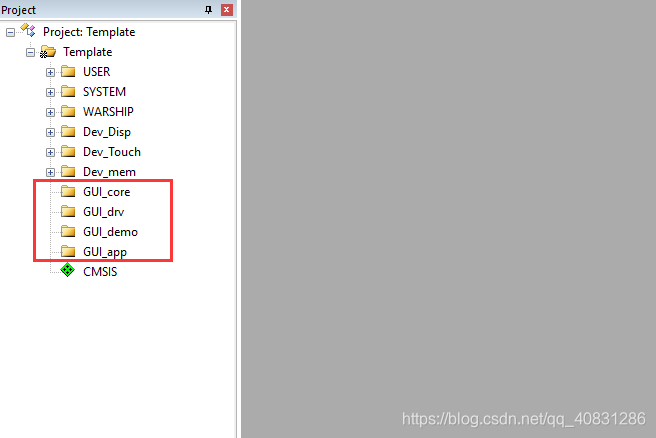Click the Template target folder icon
Screen dimensions: 656x438
(48, 52)
